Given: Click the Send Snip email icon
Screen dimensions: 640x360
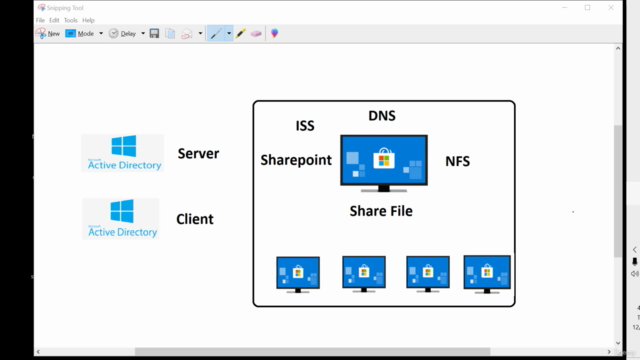Looking at the screenshot, I should (187, 33).
